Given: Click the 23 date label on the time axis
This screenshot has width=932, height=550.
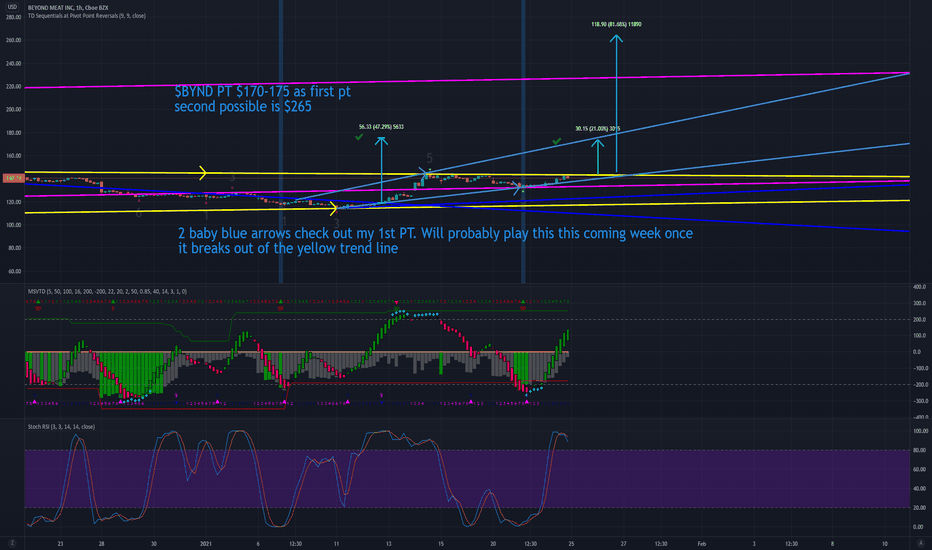Looking at the screenshot, I should (60, 543).
